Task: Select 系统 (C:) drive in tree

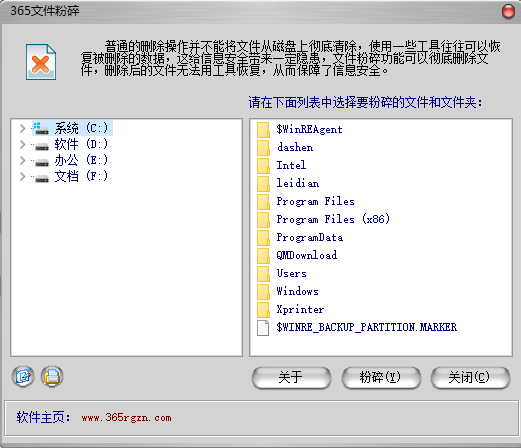Action: click(81, 128)
